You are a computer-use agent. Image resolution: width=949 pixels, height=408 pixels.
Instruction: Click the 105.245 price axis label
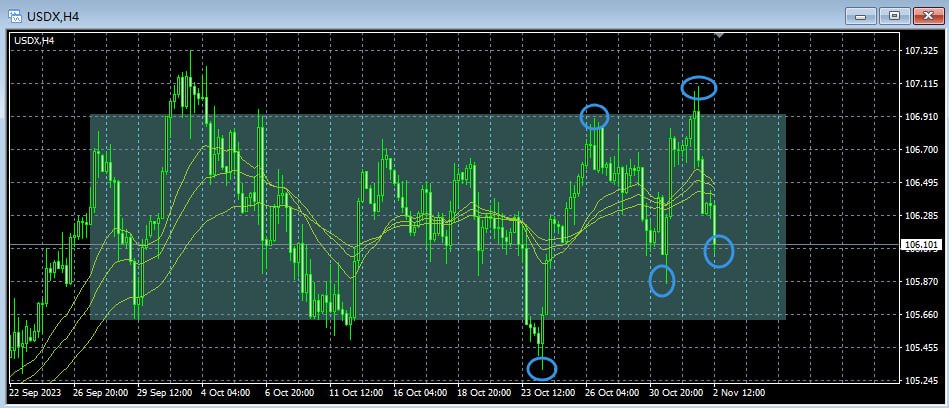[921, 381]
